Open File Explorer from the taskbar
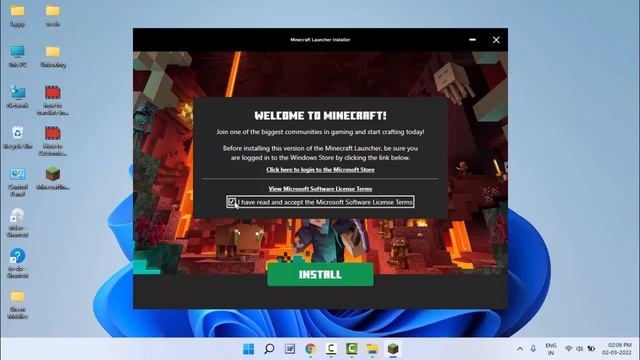The width and height of the screenshot is (640, 360). click(372, 349)
